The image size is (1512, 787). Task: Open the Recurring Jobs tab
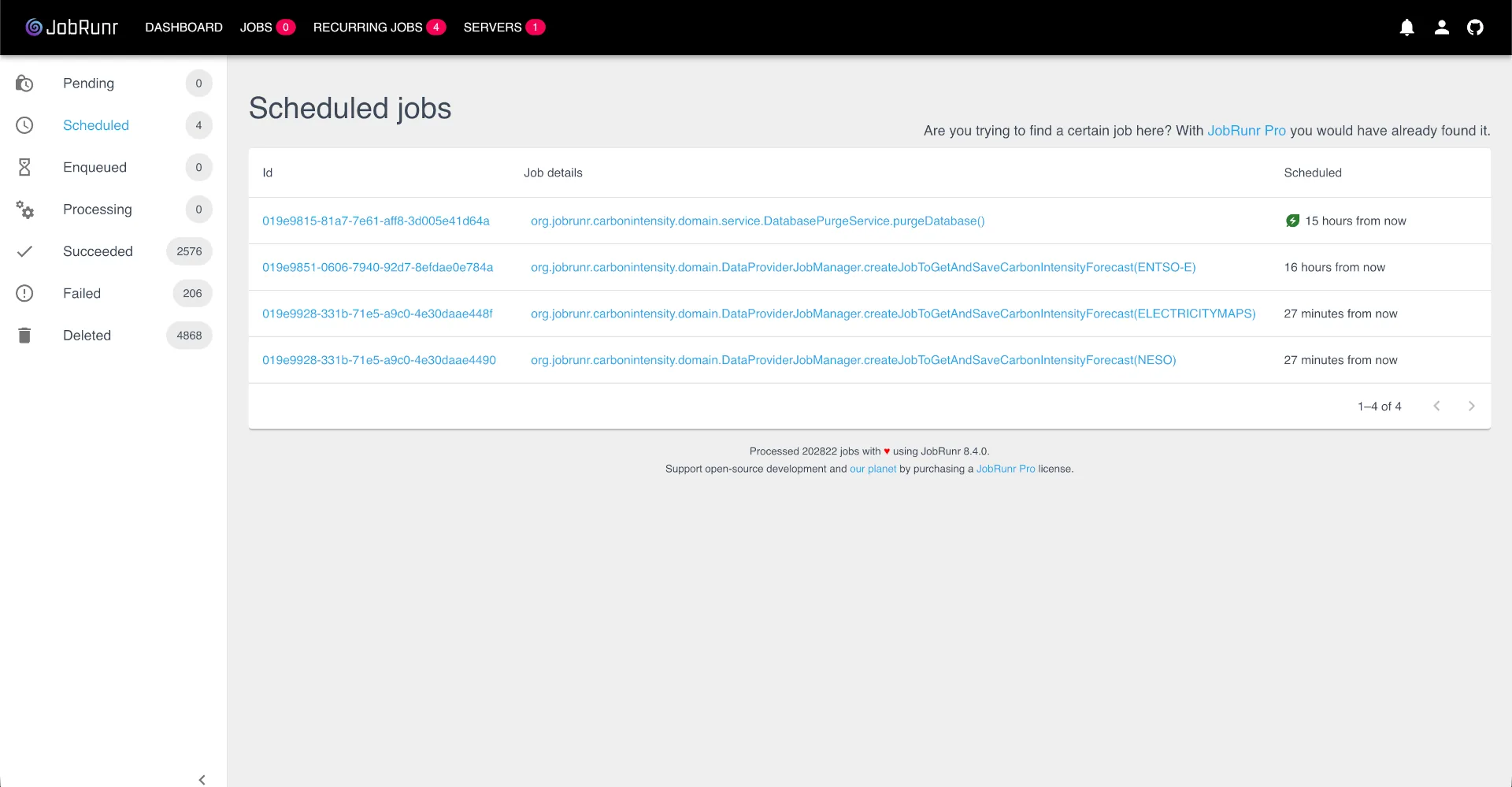click(368, 28)
